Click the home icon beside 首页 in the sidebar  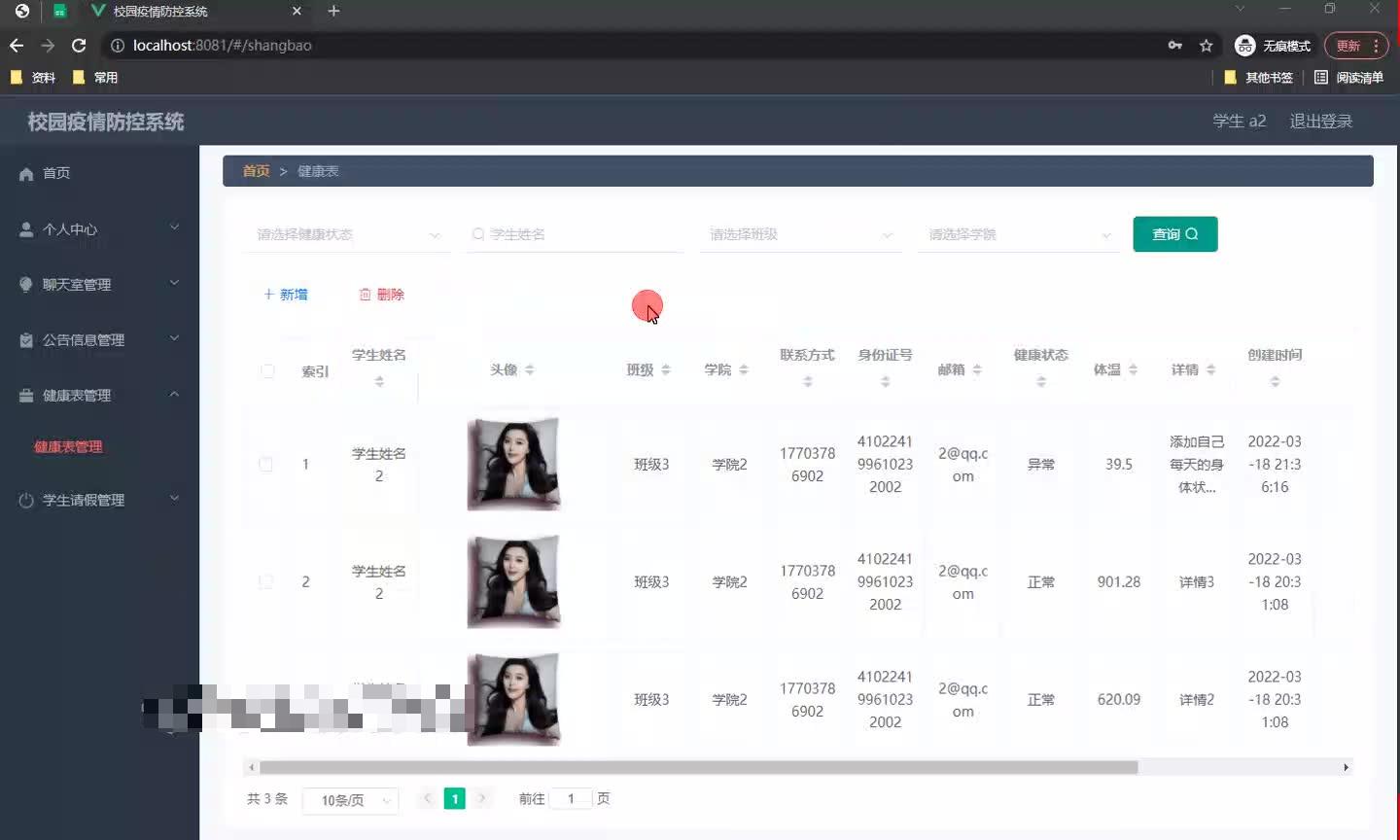pos(26,174)
